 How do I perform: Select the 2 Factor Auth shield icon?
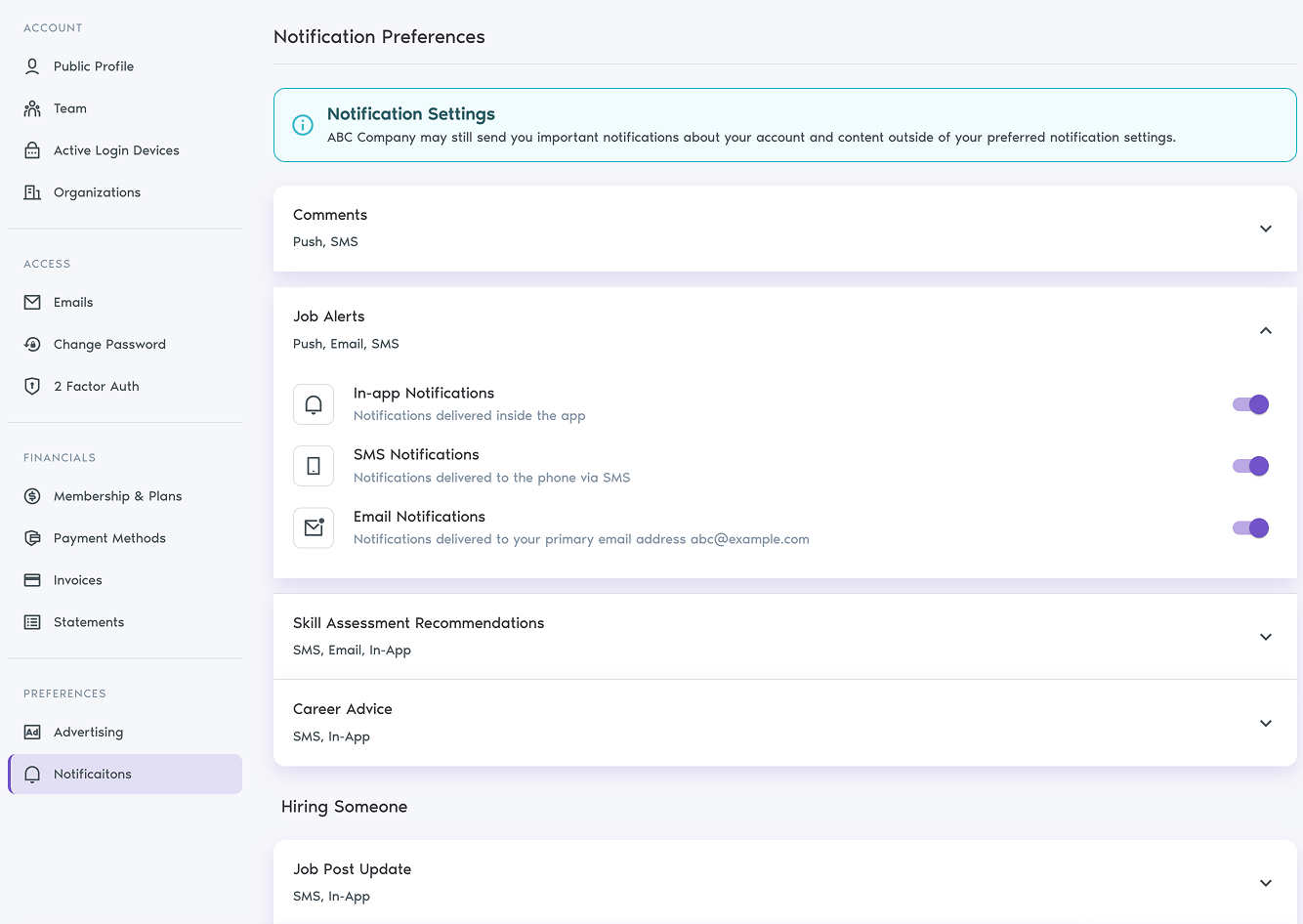32,386
